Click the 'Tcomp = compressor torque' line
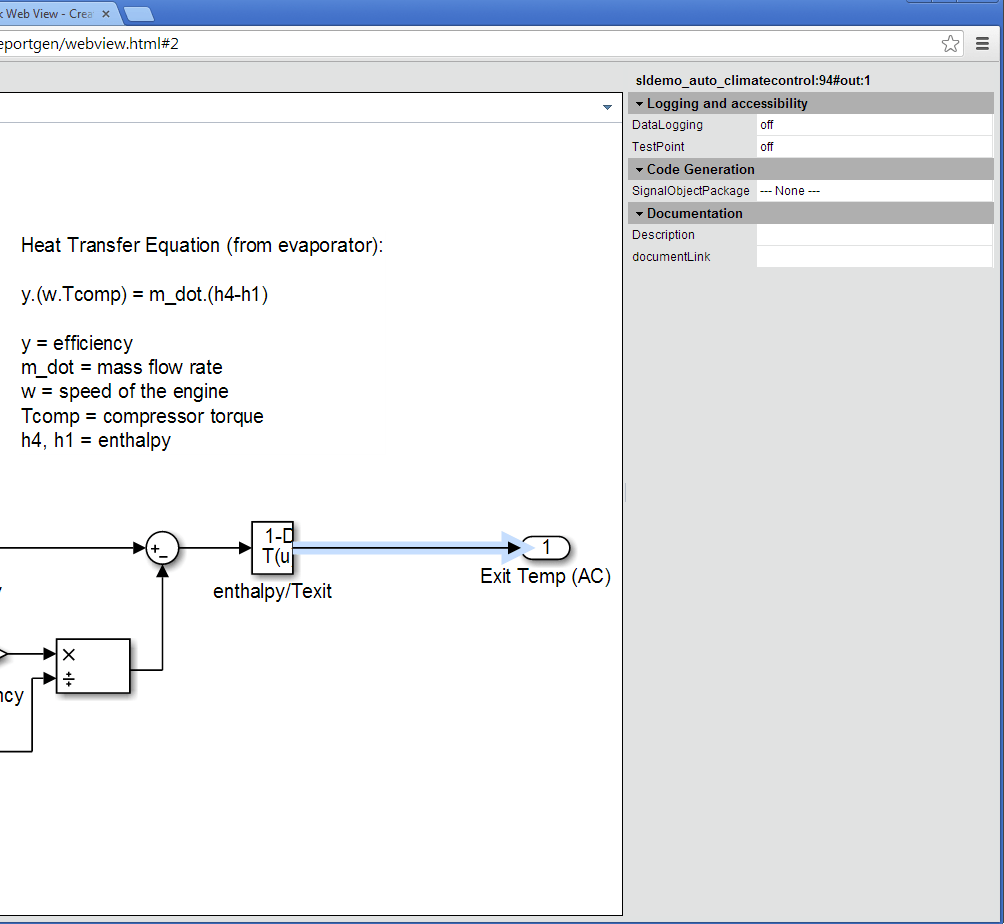Image resolution: width=1004 pixels, height=924 pixels. pos(142,416)
